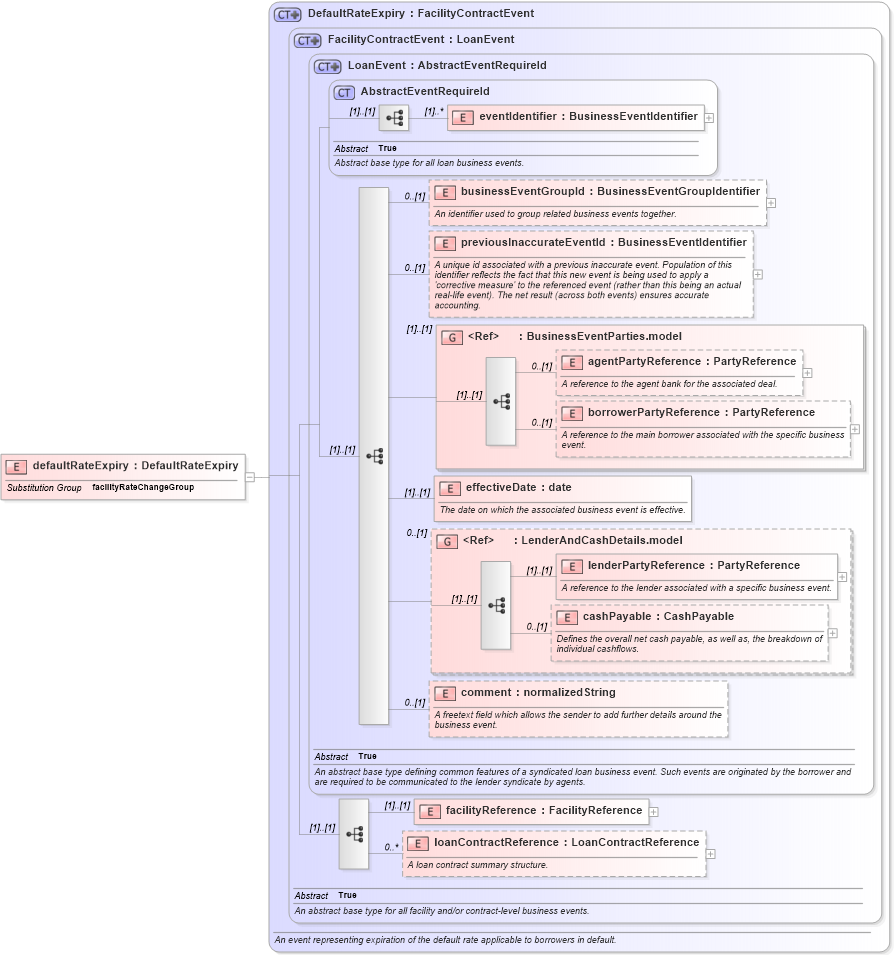Expand eventIdentifier using its plus box
The height and width of the screenshot is (955, 894).
708,117
